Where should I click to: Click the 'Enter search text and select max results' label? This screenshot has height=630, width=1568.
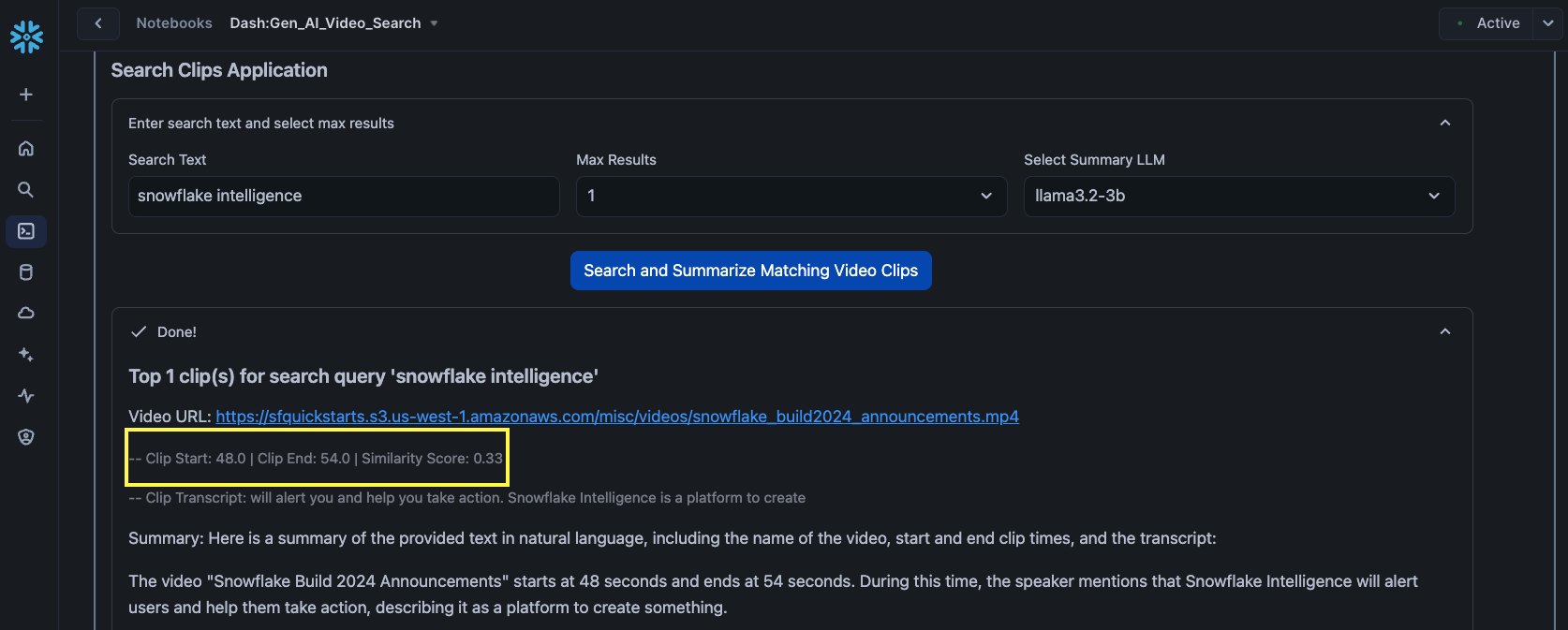pos(261,124)
